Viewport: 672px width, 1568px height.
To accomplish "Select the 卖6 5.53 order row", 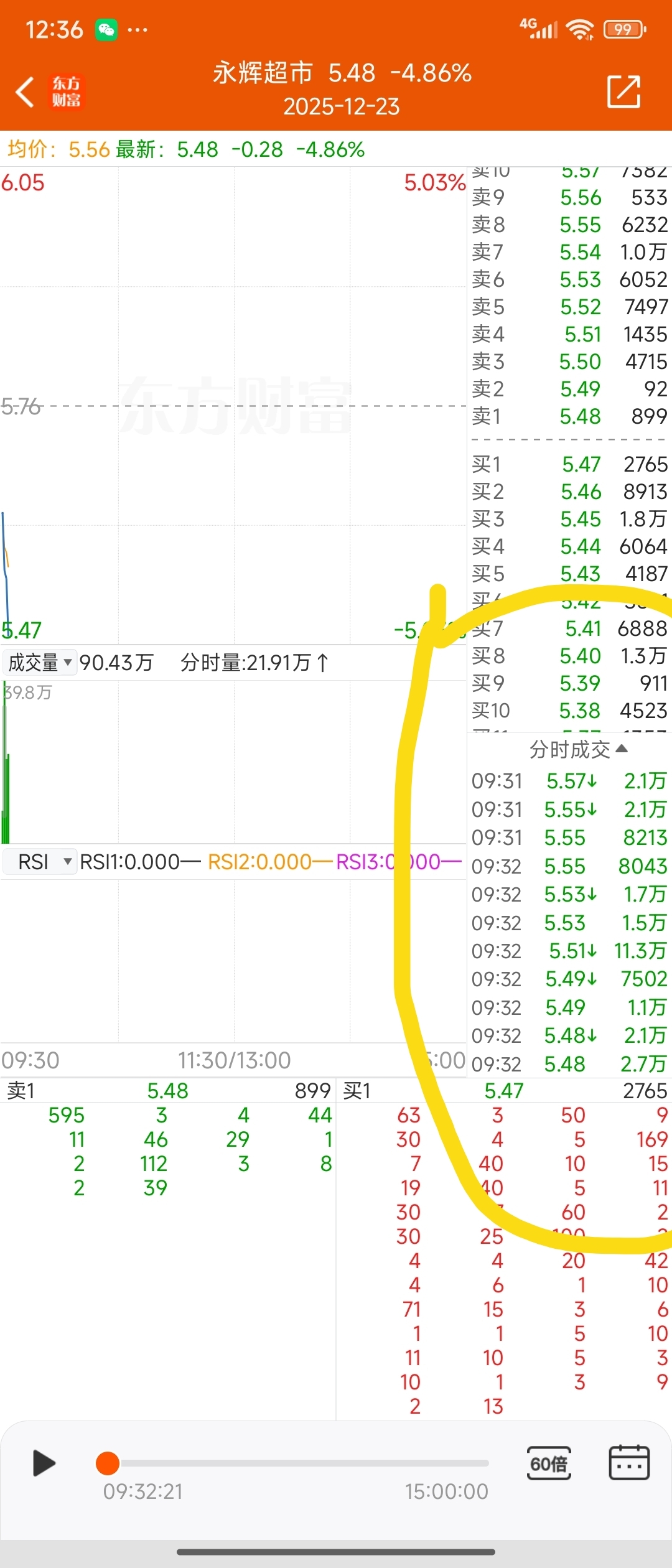I will pyautogui.click(x=569, y=279).
